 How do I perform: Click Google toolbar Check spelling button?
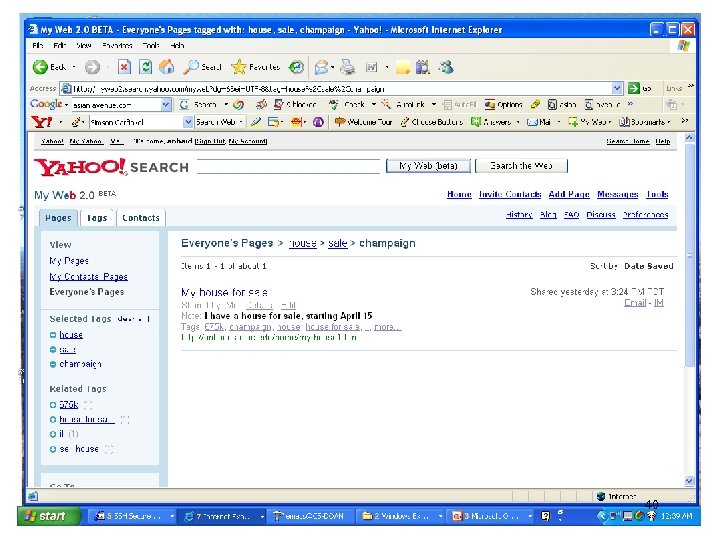click(x=348, y=105)
